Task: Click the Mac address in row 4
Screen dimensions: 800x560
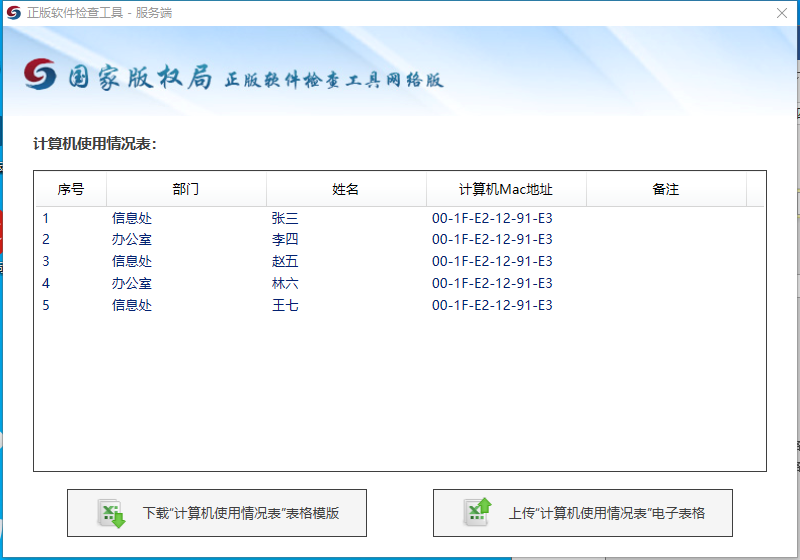Action: tap(492, 283)
